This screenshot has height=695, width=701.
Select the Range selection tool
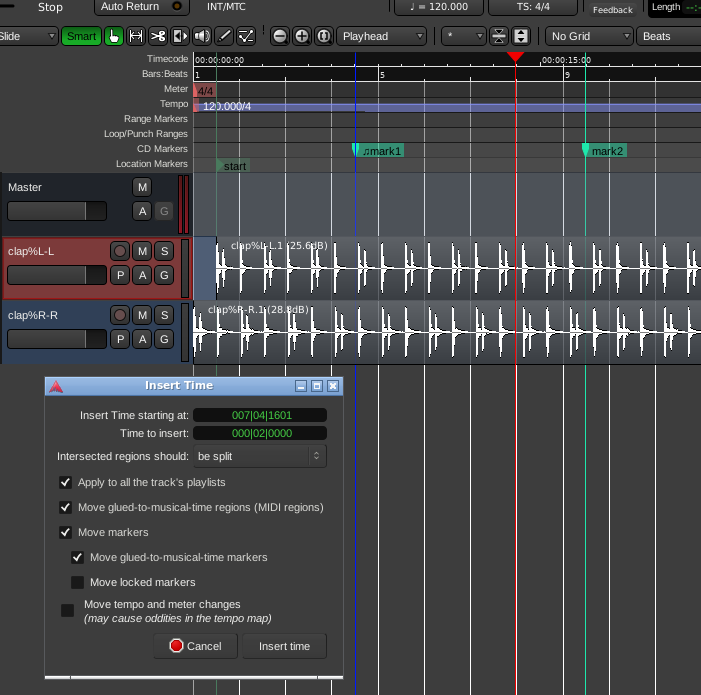coord(136,36)
